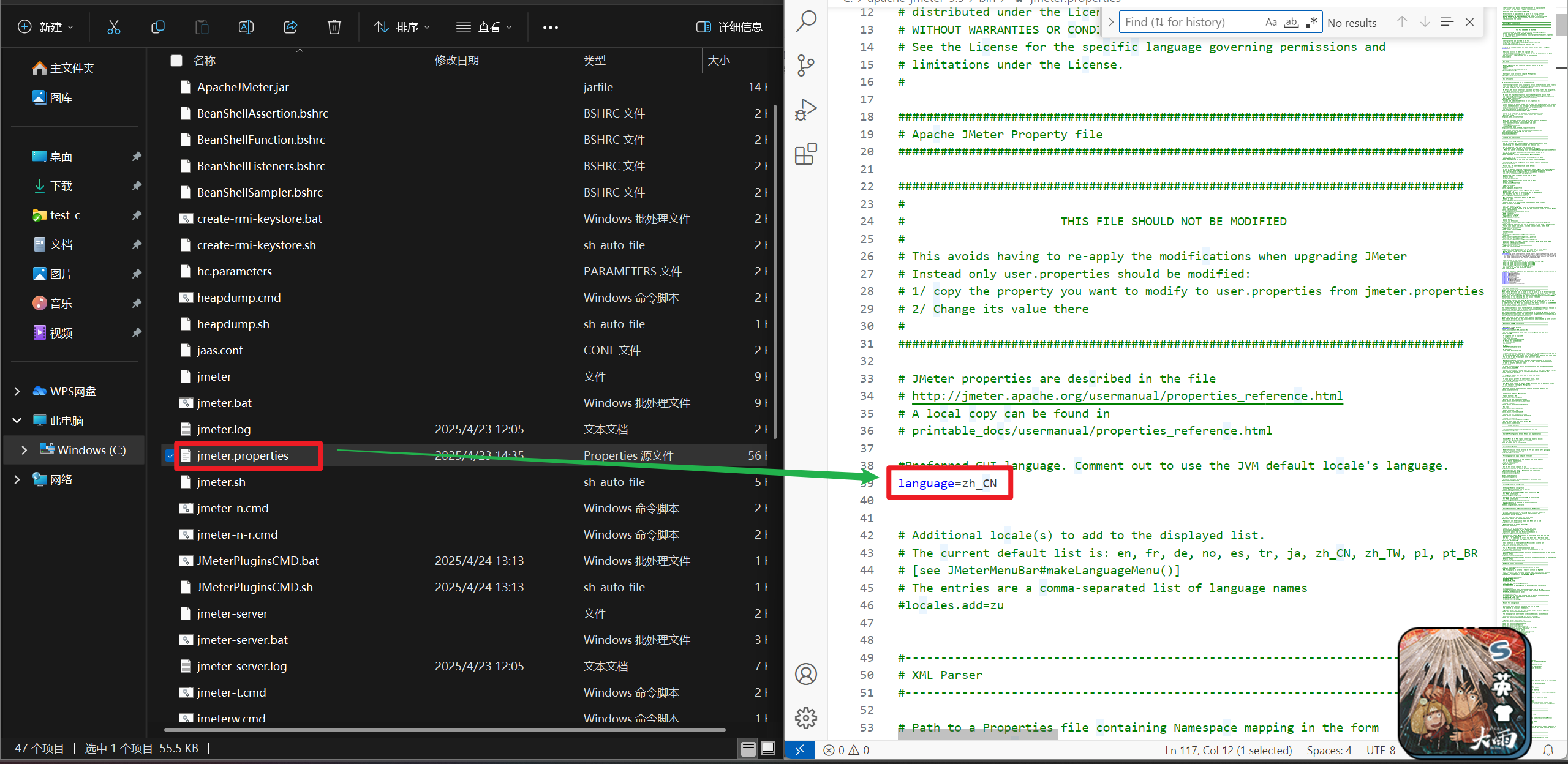Click the Rename icon in Explorer toolbar
The width and height of the screenshot is (1568, 764).
coord(246,27)
